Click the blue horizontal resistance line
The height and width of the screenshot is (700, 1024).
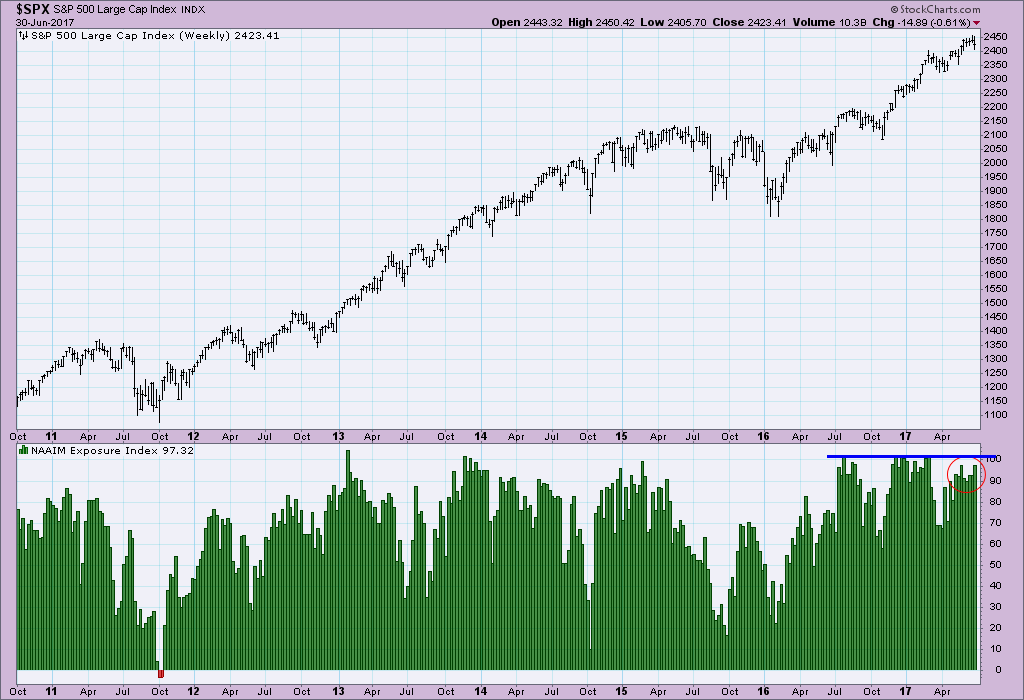tap(912, 456)
